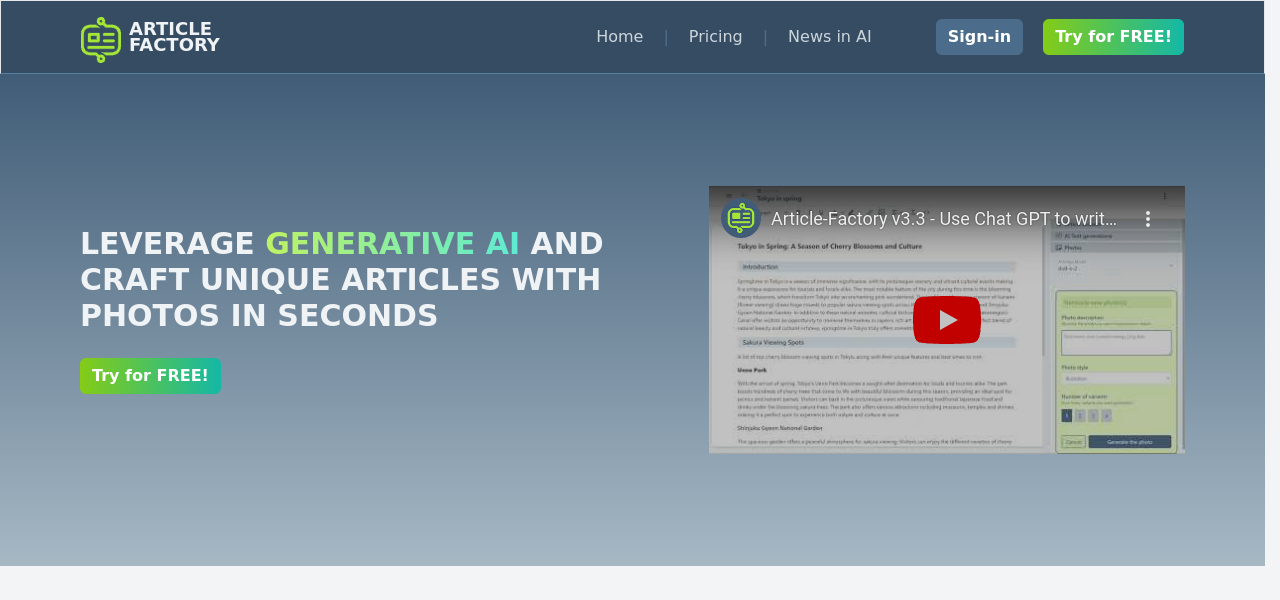Open the Pricing page
The width and height of the screenshot is (1280, 600).
(x=715, y=37)
